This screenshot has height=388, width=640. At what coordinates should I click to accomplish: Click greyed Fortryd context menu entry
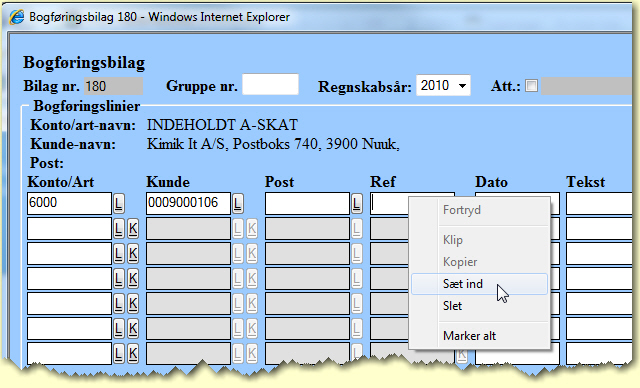pos(479,210)
